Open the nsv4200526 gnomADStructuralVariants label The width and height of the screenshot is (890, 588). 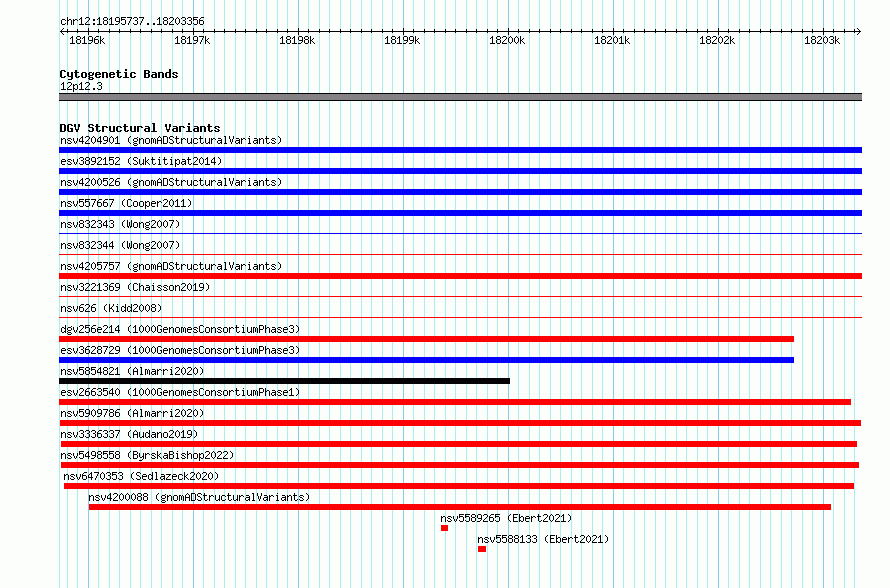tap(171, 182)
